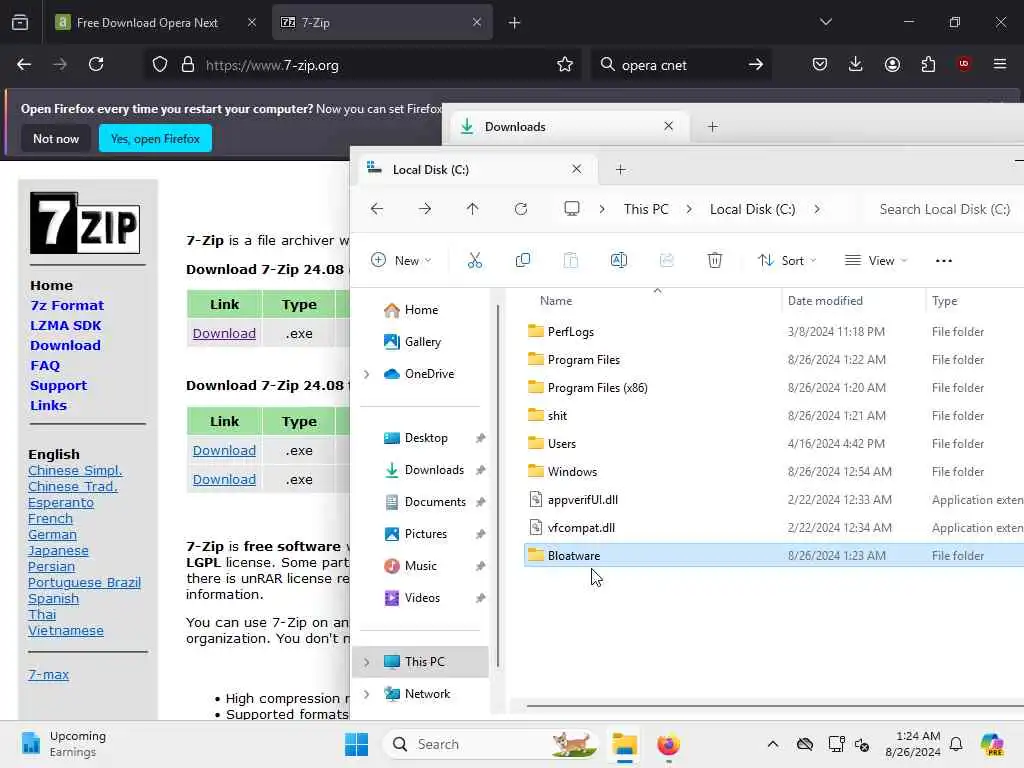Click the Paste clipboard icon in Explorer
This screenshot has width=1024, height=768.
tap(571, 261)
